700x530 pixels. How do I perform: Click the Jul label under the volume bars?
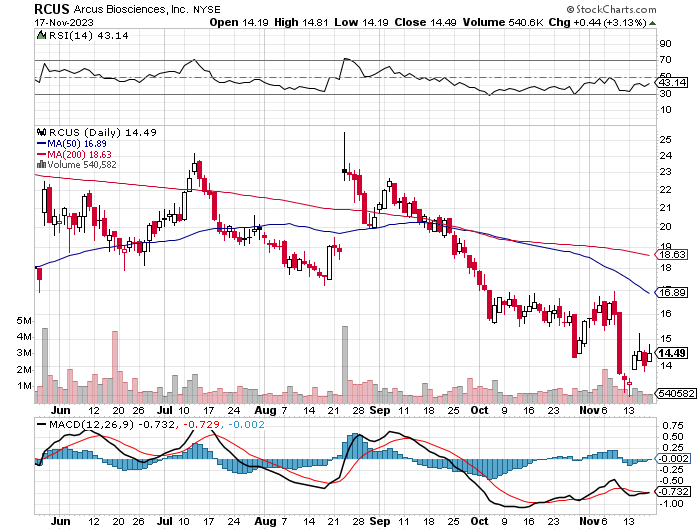pos(165,410)
